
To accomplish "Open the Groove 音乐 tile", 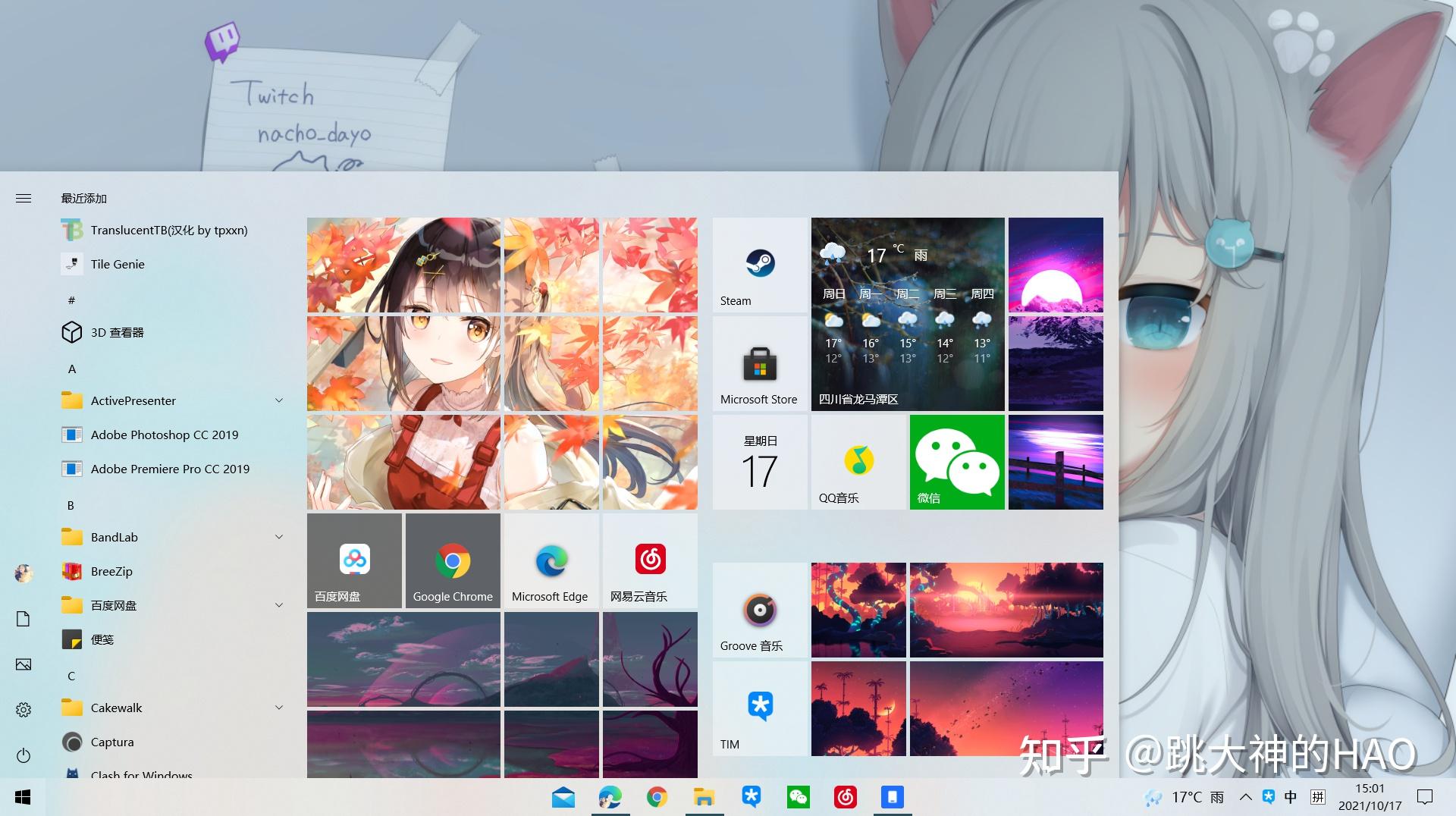I will (759, 610).
